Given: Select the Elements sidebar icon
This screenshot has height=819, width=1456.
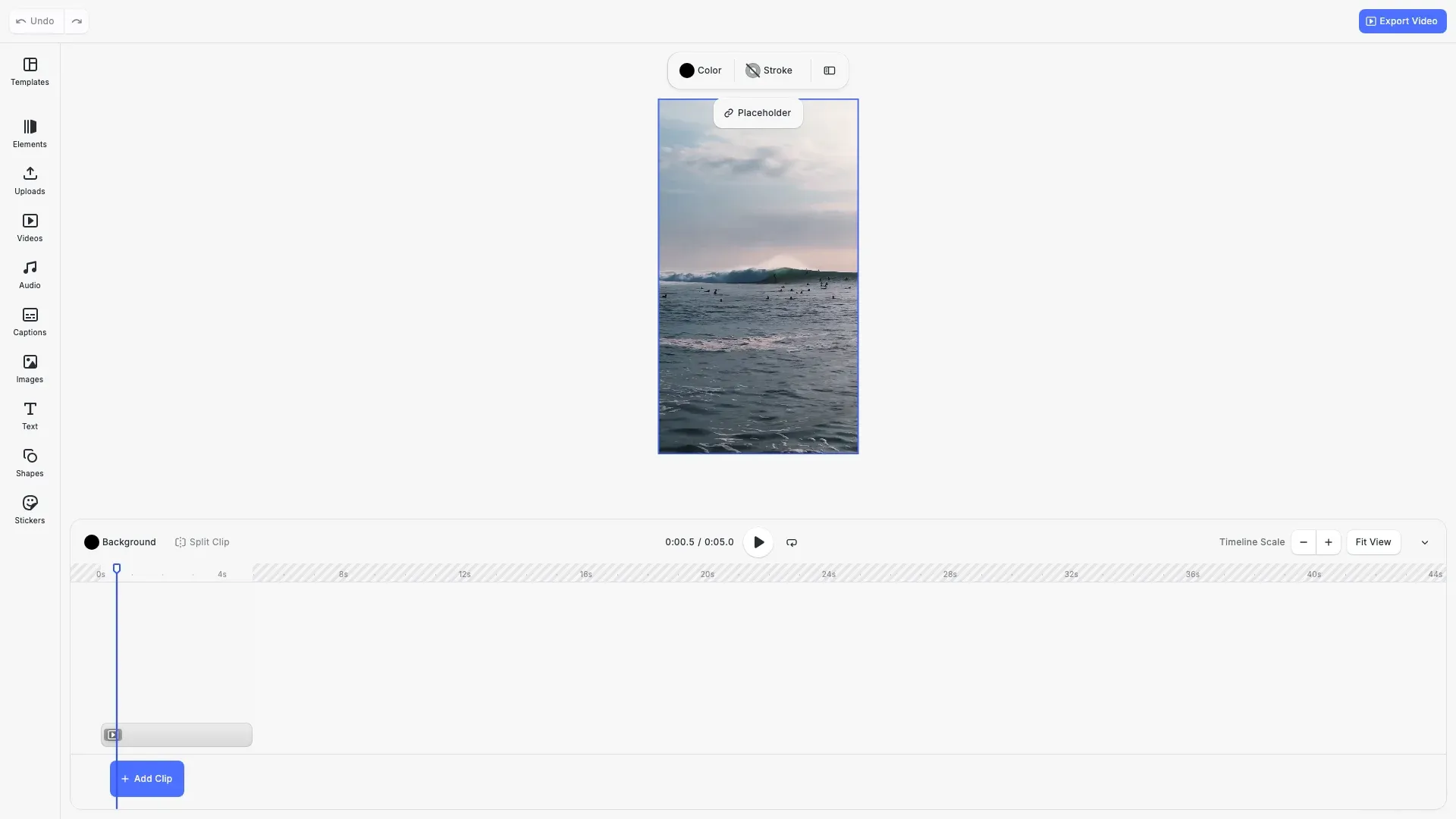Looking at the screenshot, I should (30, 133).
